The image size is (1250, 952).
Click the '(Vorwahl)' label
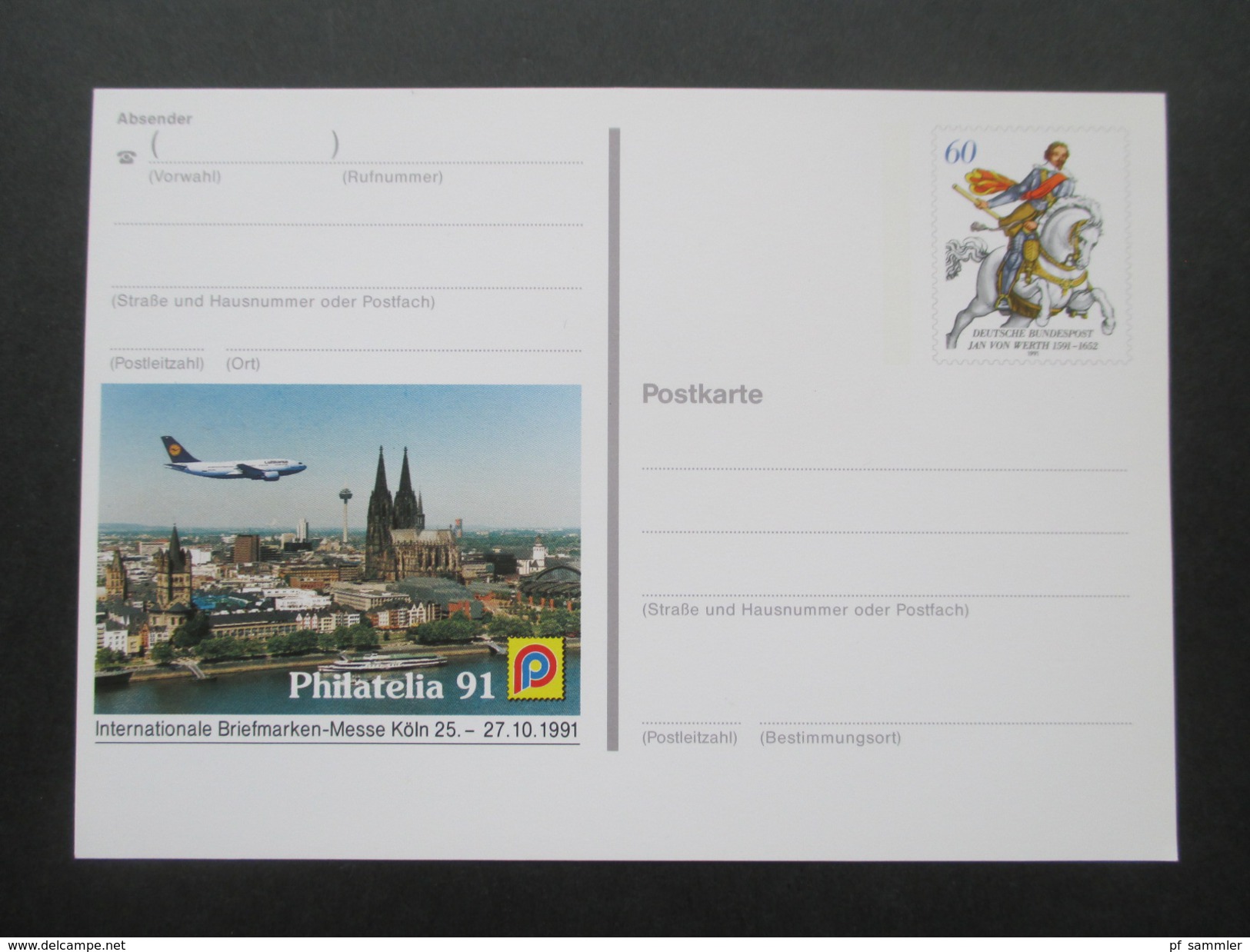(x=185, y=176)
